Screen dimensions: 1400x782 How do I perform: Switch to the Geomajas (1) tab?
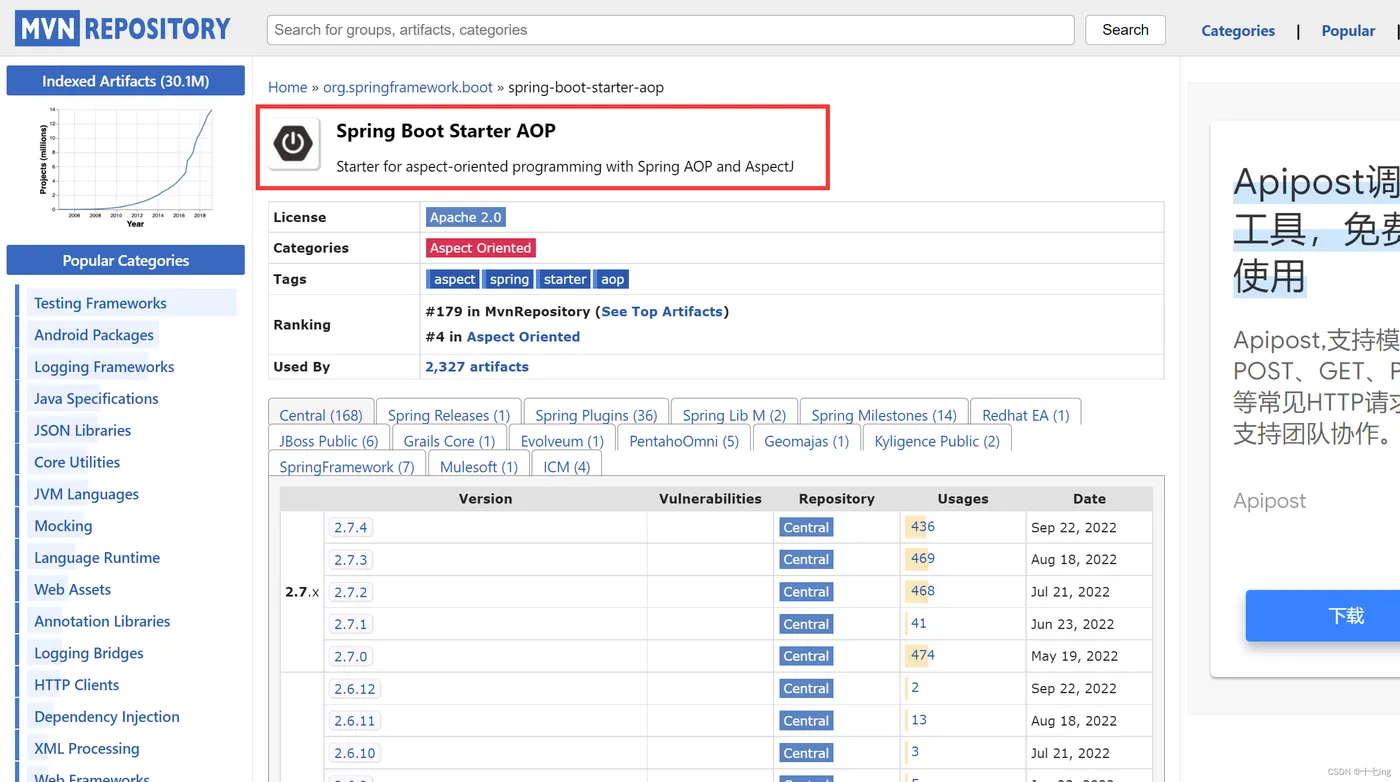pos(806,440)
